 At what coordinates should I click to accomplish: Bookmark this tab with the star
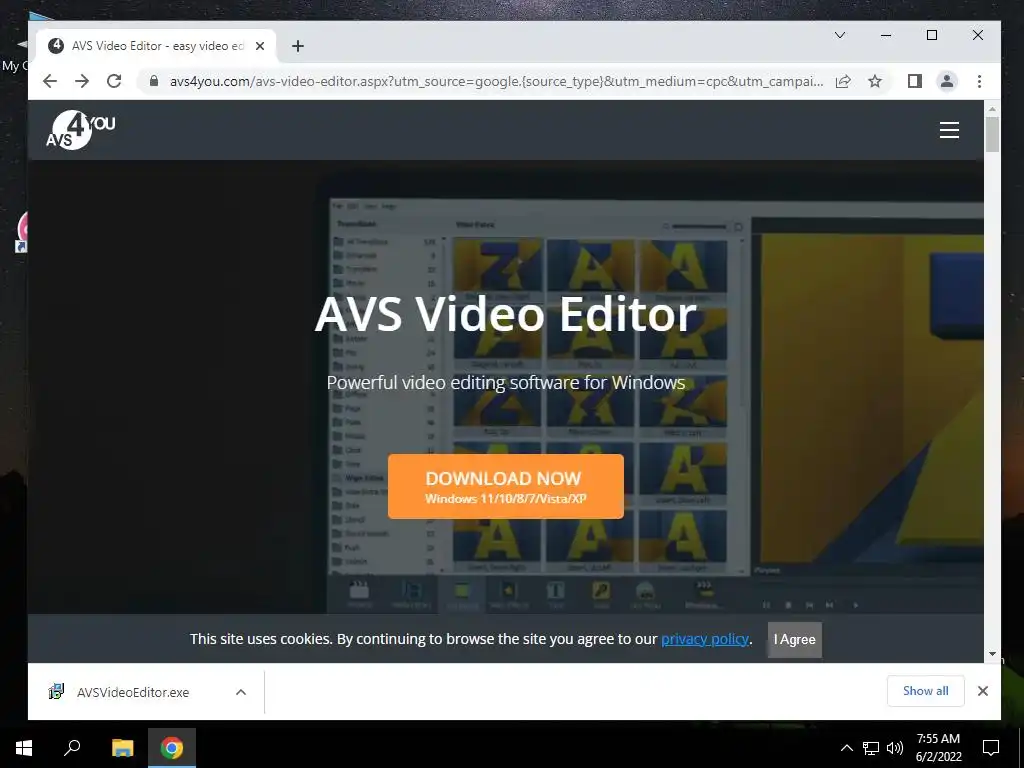coord(875,81)
